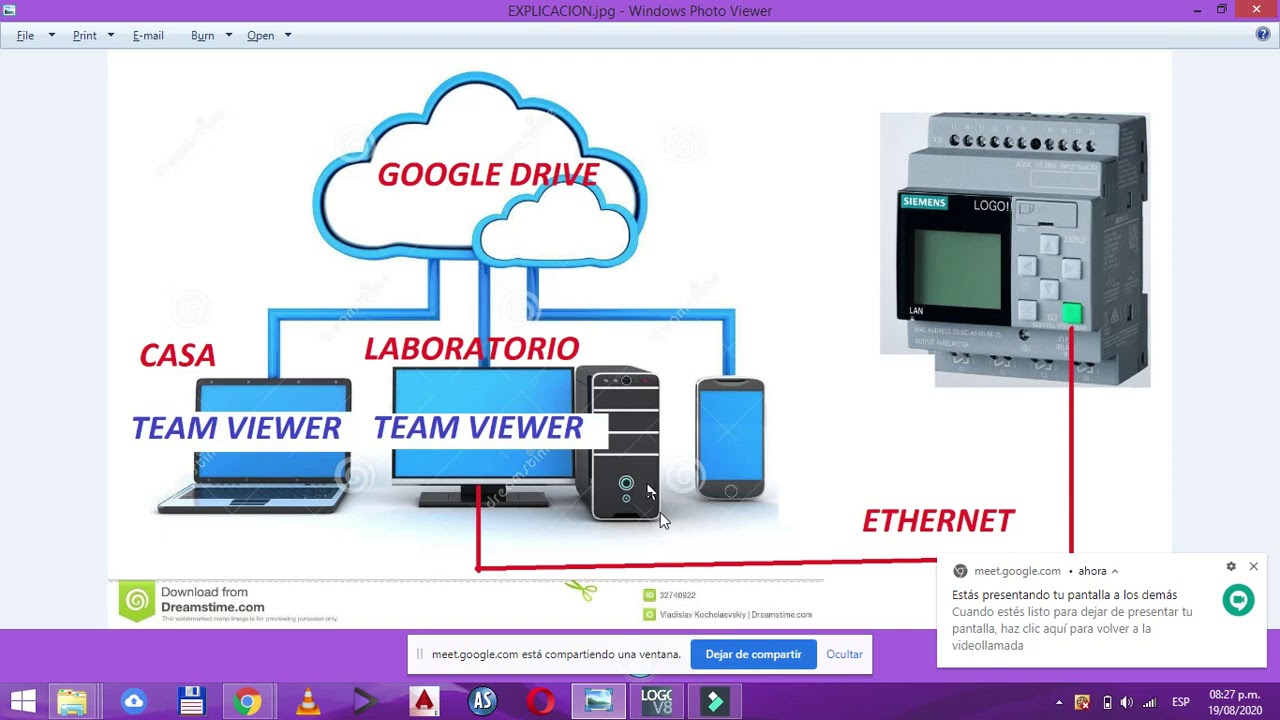Click the CASA label
1280x720 pixels.
177,355
